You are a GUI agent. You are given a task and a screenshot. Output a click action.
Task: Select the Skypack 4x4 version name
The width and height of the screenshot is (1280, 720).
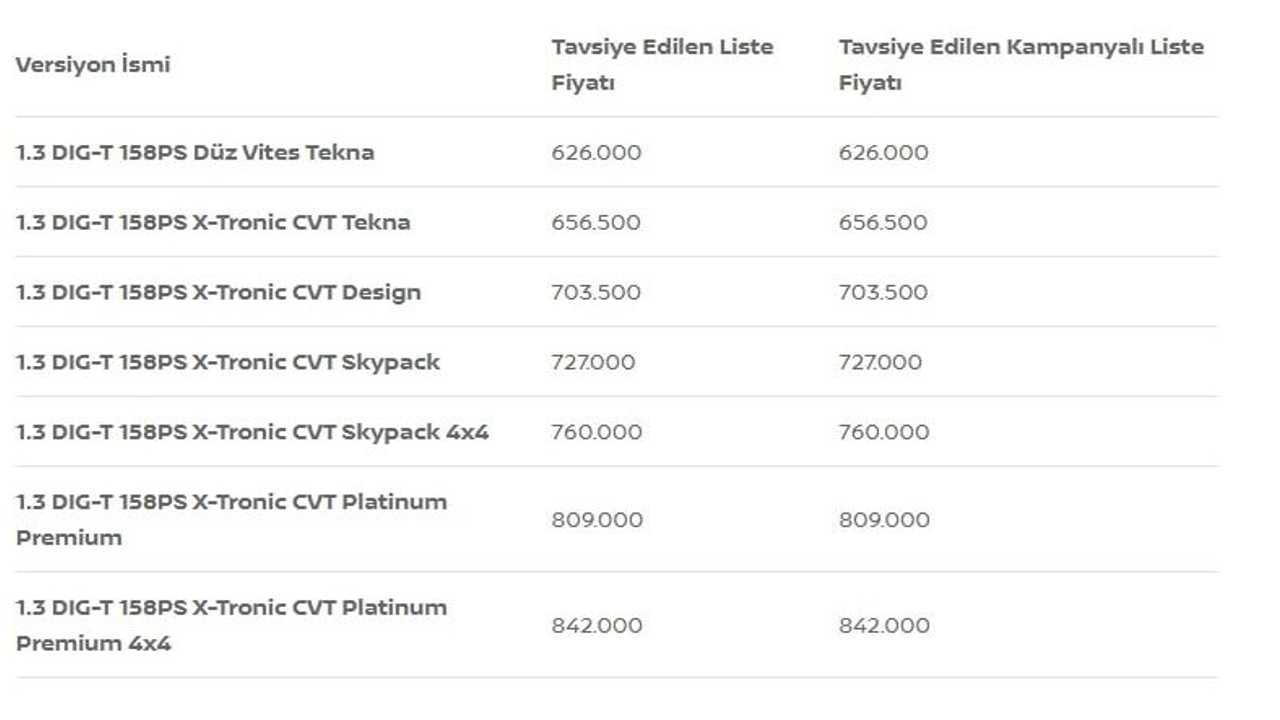tap(252, 432)
